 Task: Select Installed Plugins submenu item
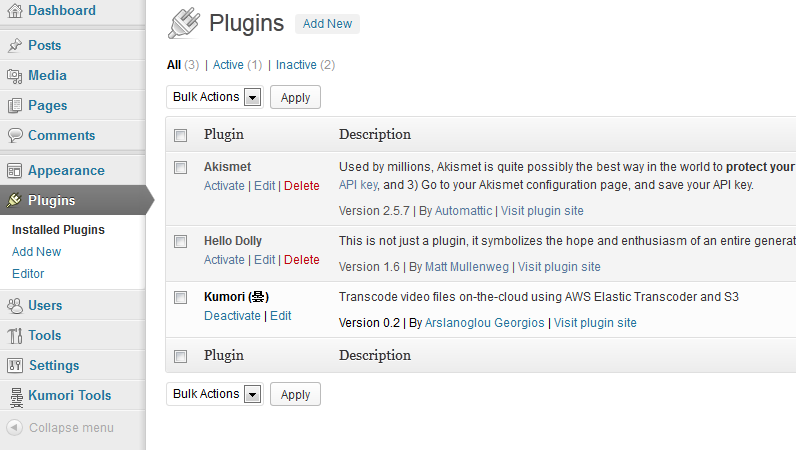[x=58, y=230]
